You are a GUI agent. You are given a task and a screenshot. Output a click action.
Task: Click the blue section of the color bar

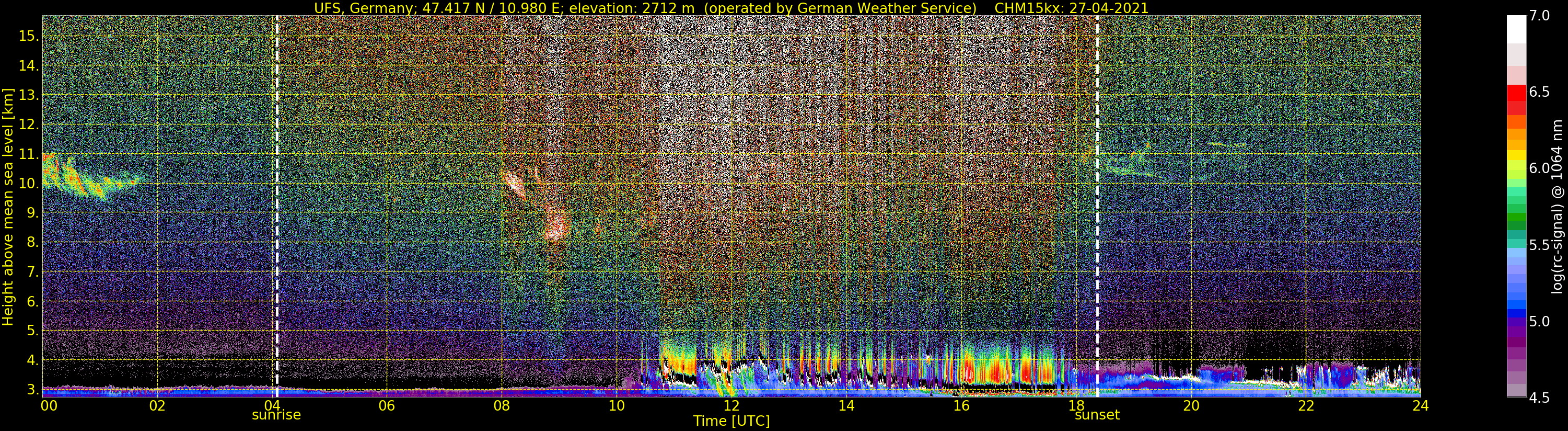tap(1516, 305)
